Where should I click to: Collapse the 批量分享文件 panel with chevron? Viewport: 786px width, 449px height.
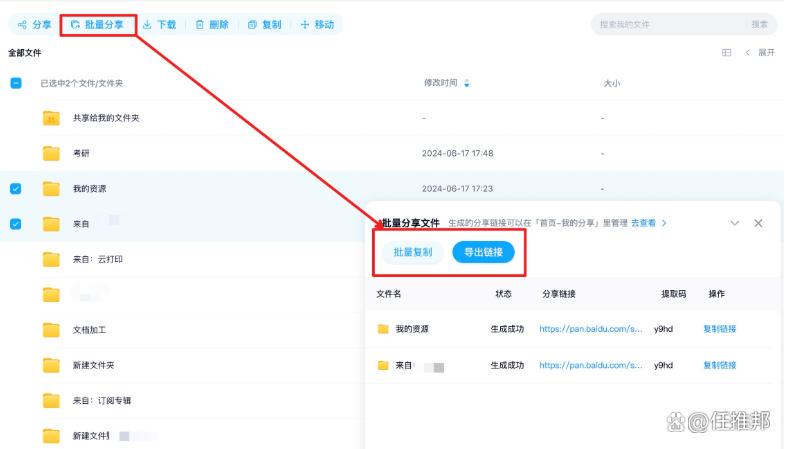tap(735, 223)
